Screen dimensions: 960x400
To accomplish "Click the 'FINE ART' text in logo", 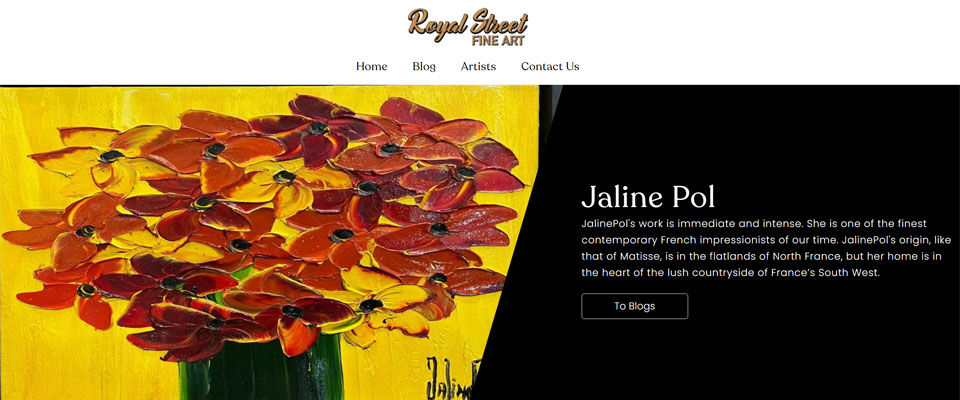I will coord(498,41).
